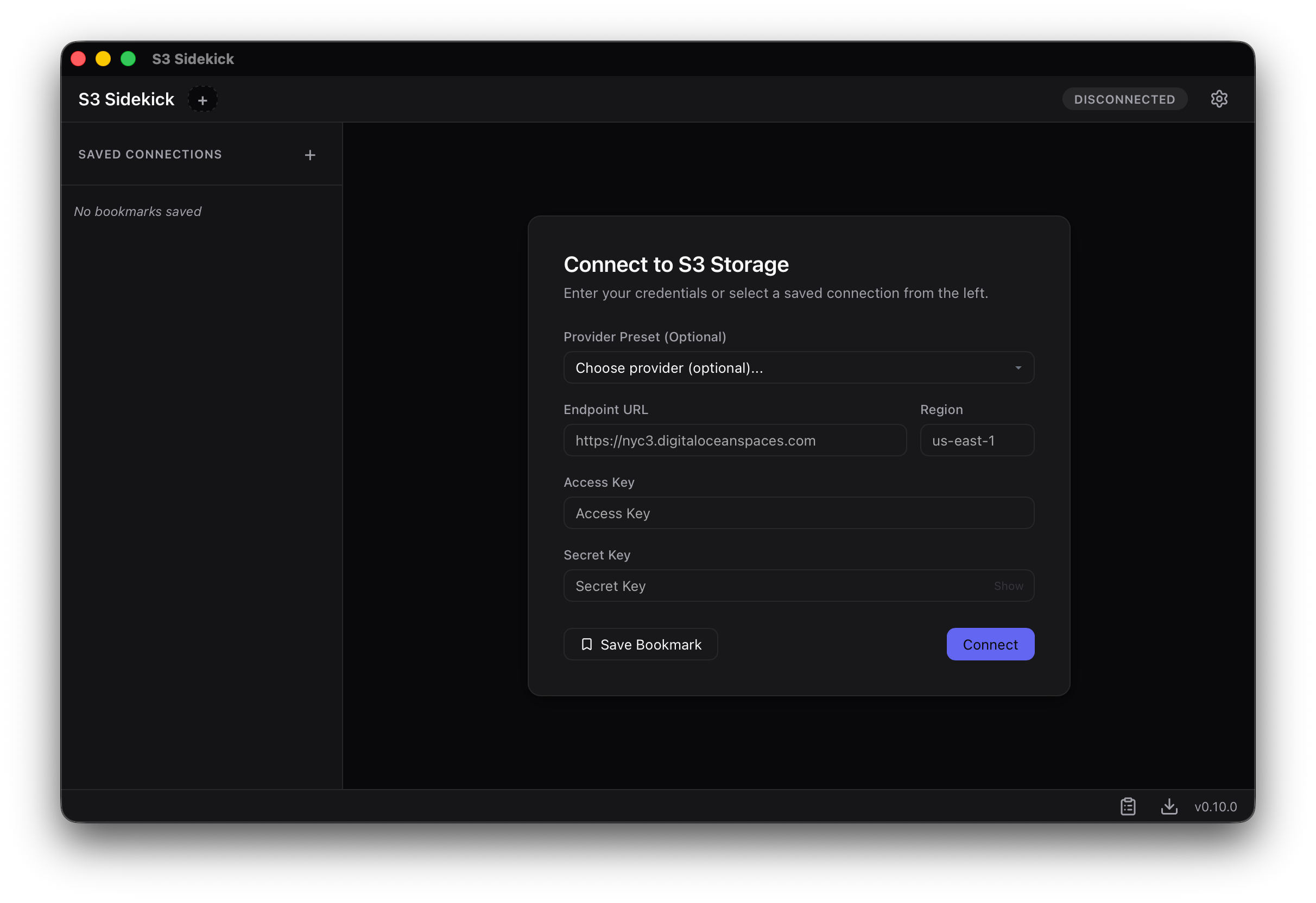Click the 'Connect to S3 Storage' heading
Viewport: 1316px width, 903px height.
676,264
